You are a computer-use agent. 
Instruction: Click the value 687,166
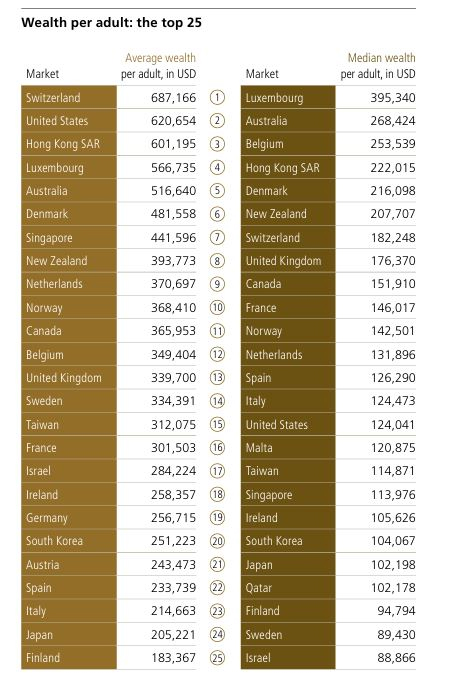[x=173, y=98]
